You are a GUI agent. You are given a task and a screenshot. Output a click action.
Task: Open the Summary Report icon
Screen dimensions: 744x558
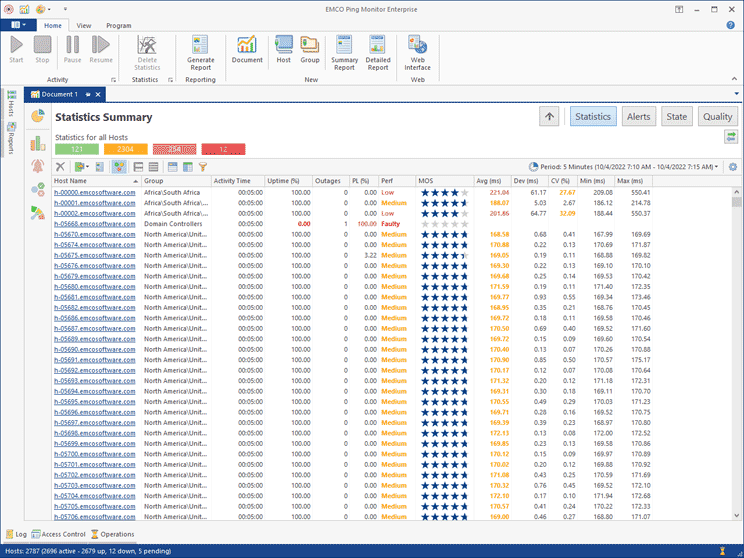point(344,50)
